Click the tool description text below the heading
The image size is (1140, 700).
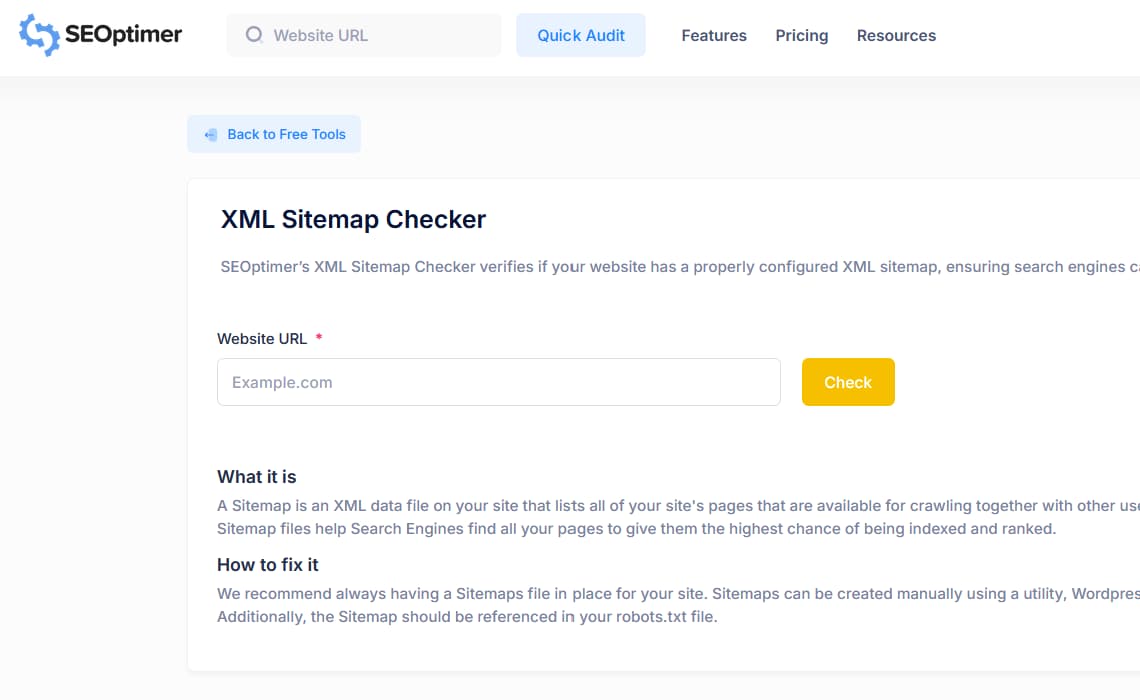600,266
